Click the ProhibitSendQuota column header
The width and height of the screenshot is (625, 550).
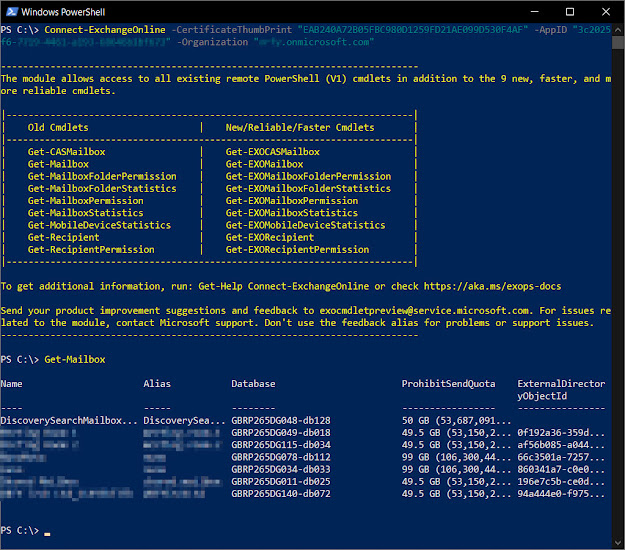(448, 384)
